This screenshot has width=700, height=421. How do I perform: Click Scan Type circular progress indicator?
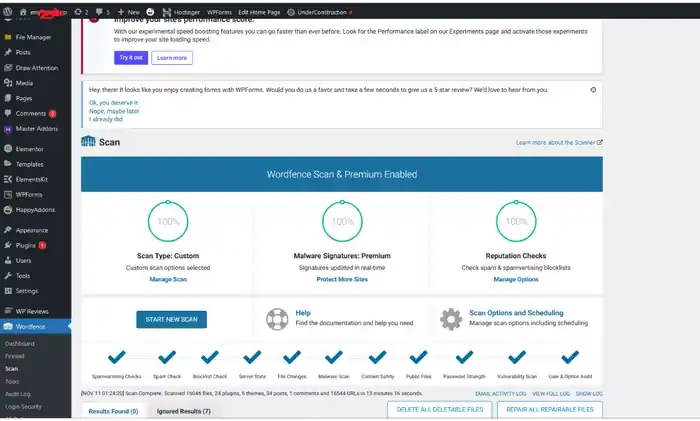tap(168, 221)
